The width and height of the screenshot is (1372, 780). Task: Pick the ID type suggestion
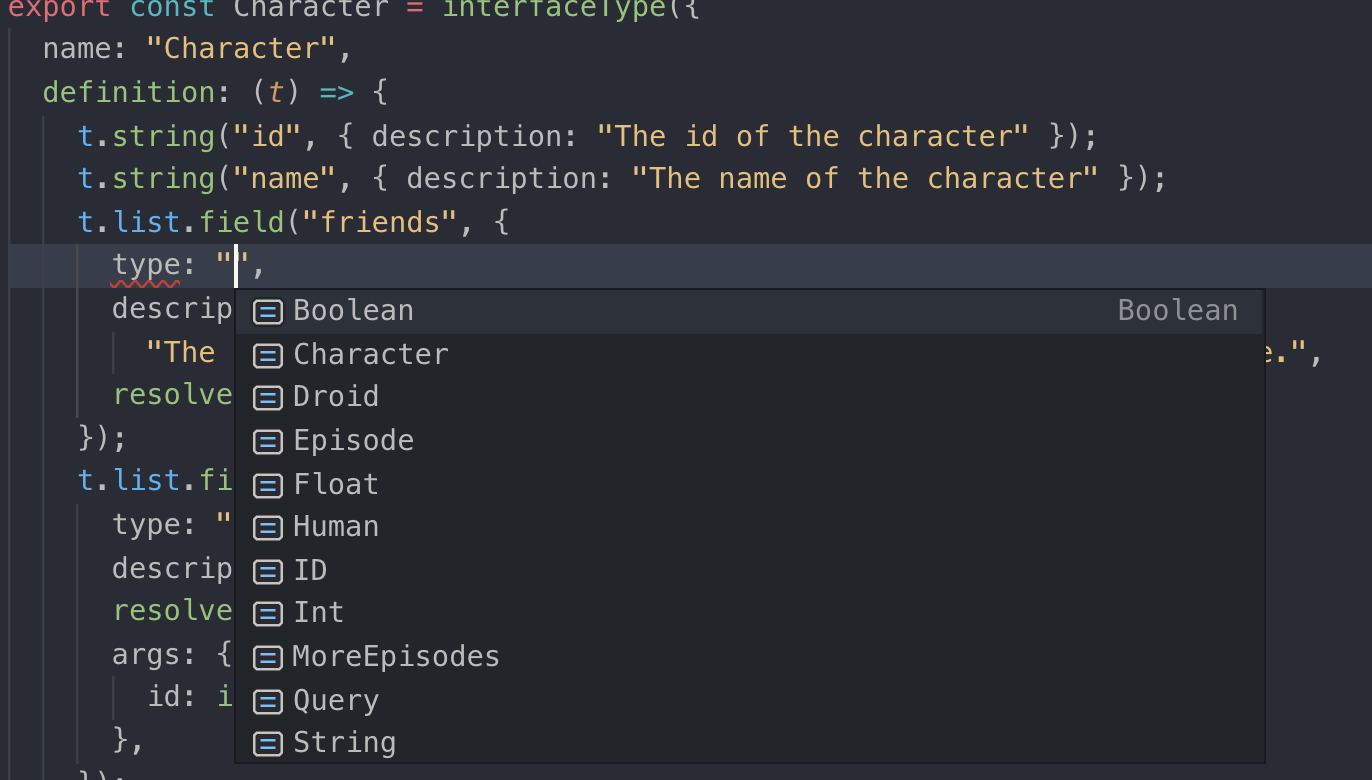[310, 571]
